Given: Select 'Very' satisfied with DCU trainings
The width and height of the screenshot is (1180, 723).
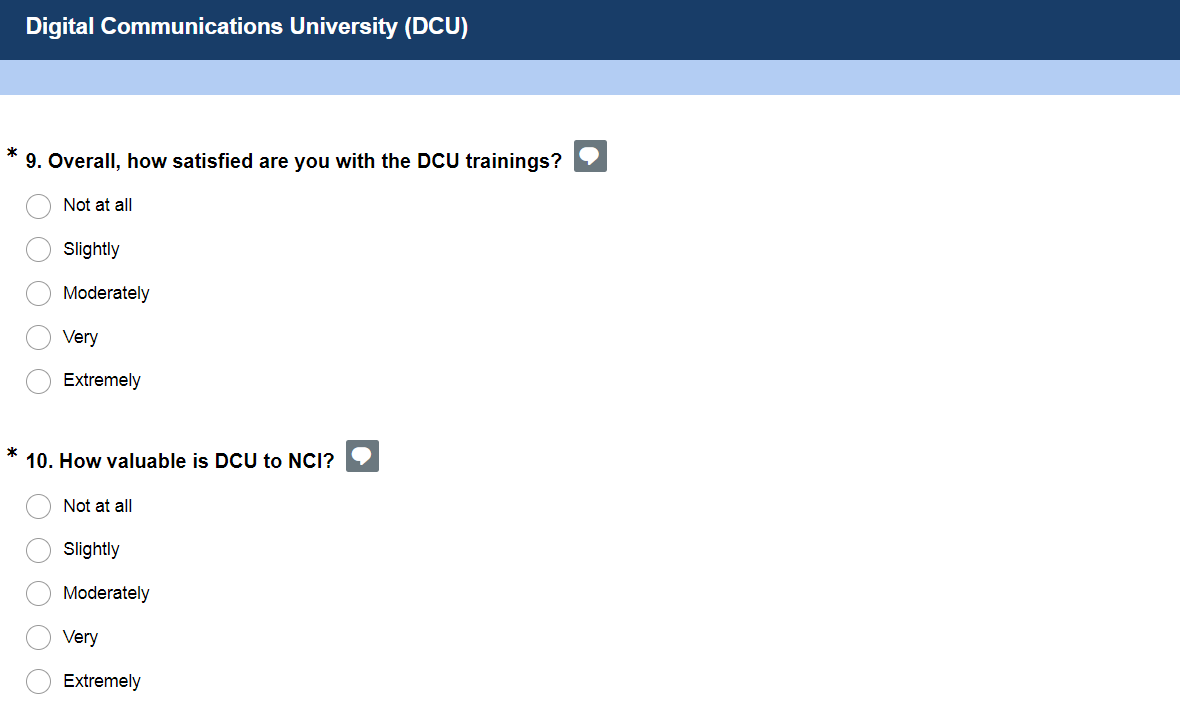Looking at the screenshot, I should click(x=38, y=337).
